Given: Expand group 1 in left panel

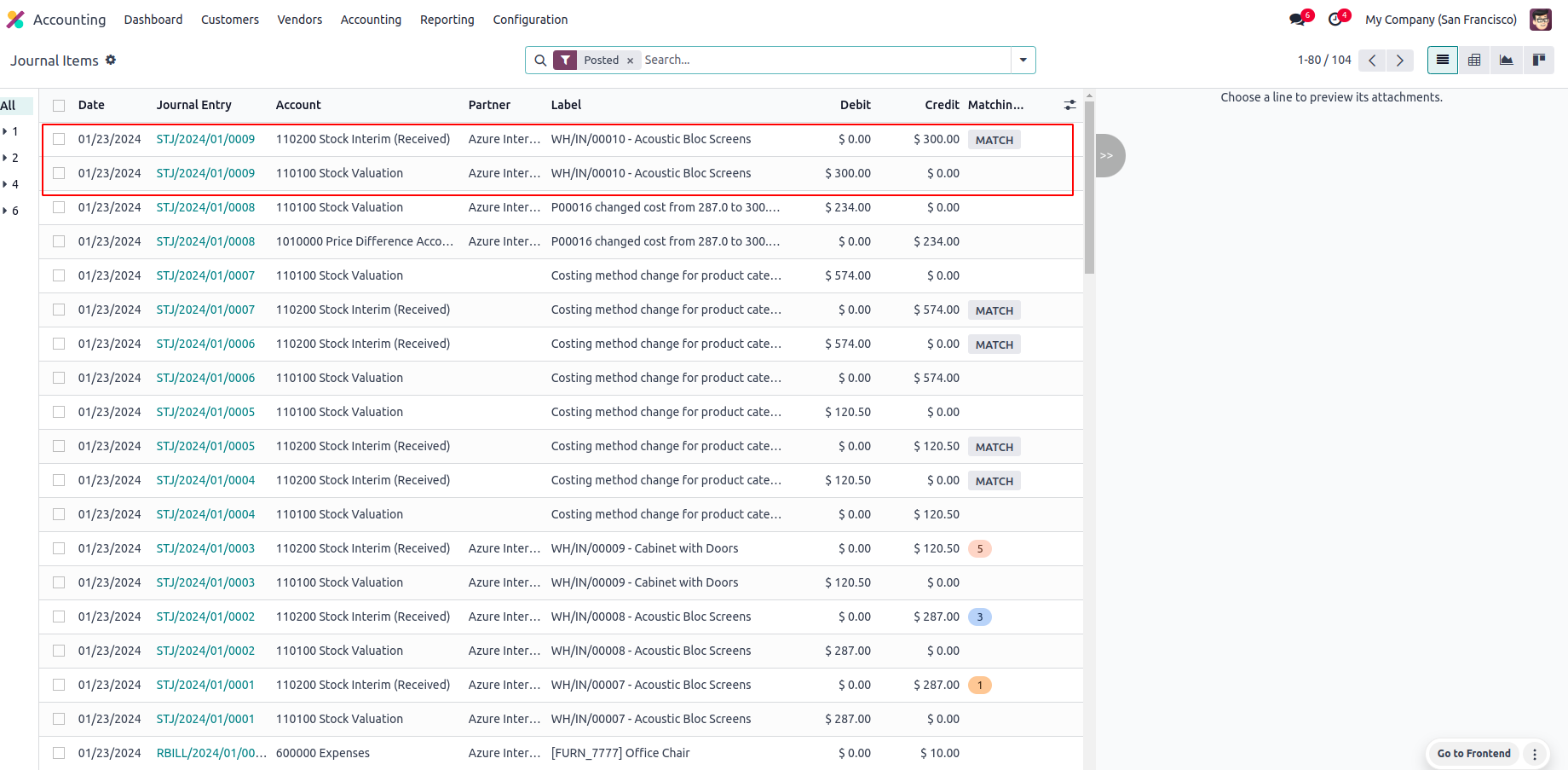Looking at the screenshot, I should click(x=10, y=131).
